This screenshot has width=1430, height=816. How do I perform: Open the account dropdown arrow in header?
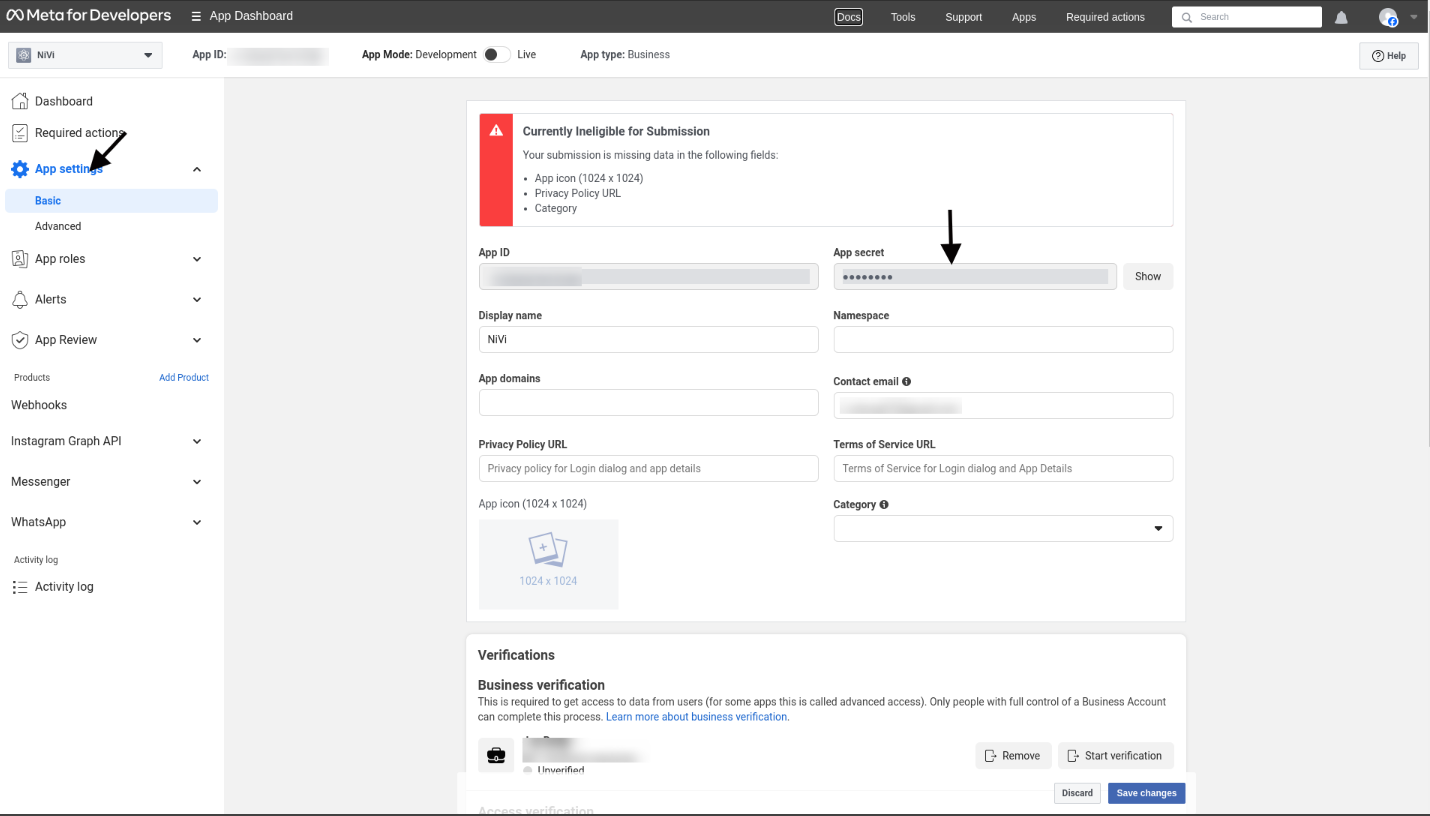tap(1413, 17)
